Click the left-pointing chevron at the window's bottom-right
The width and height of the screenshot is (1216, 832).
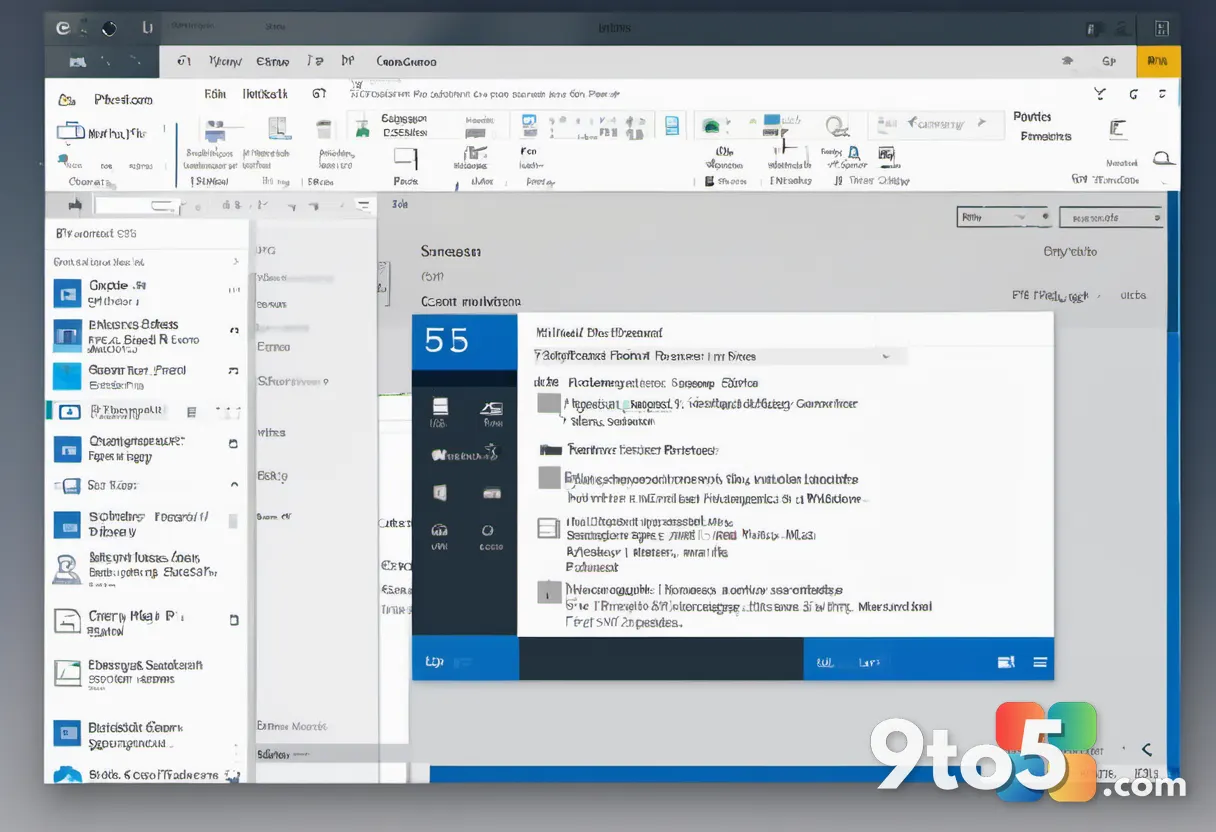click(x=1146, y=749)
